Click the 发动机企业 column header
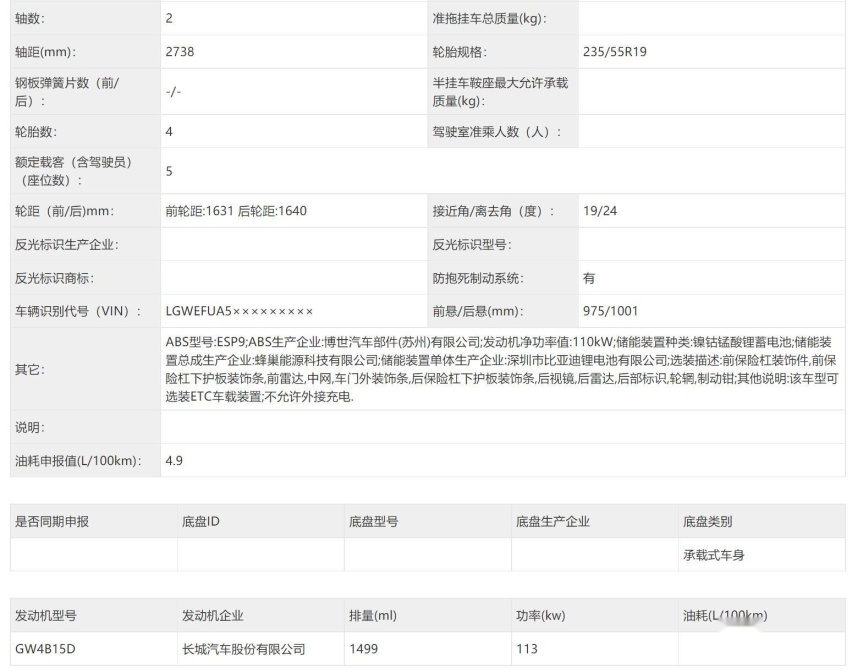 click(x=212, y=616)
